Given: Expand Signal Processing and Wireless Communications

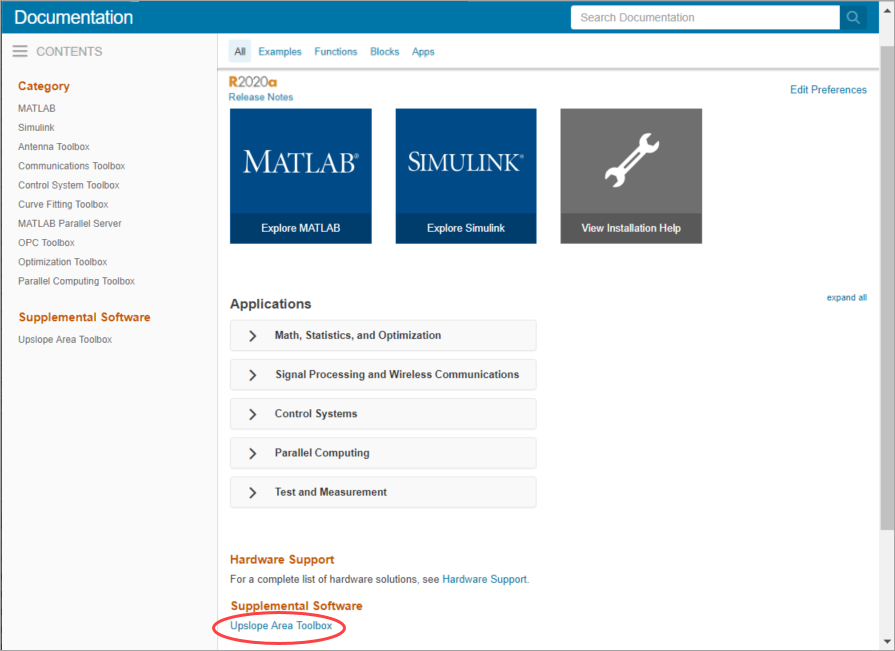Looking at the screenshot, I should click(383, 375).
